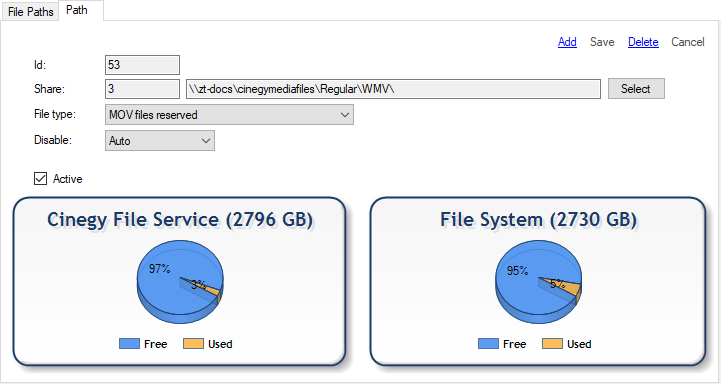
Task: Click the orange Used swatch under Cinegy File Service
Action: click(193, 344)
